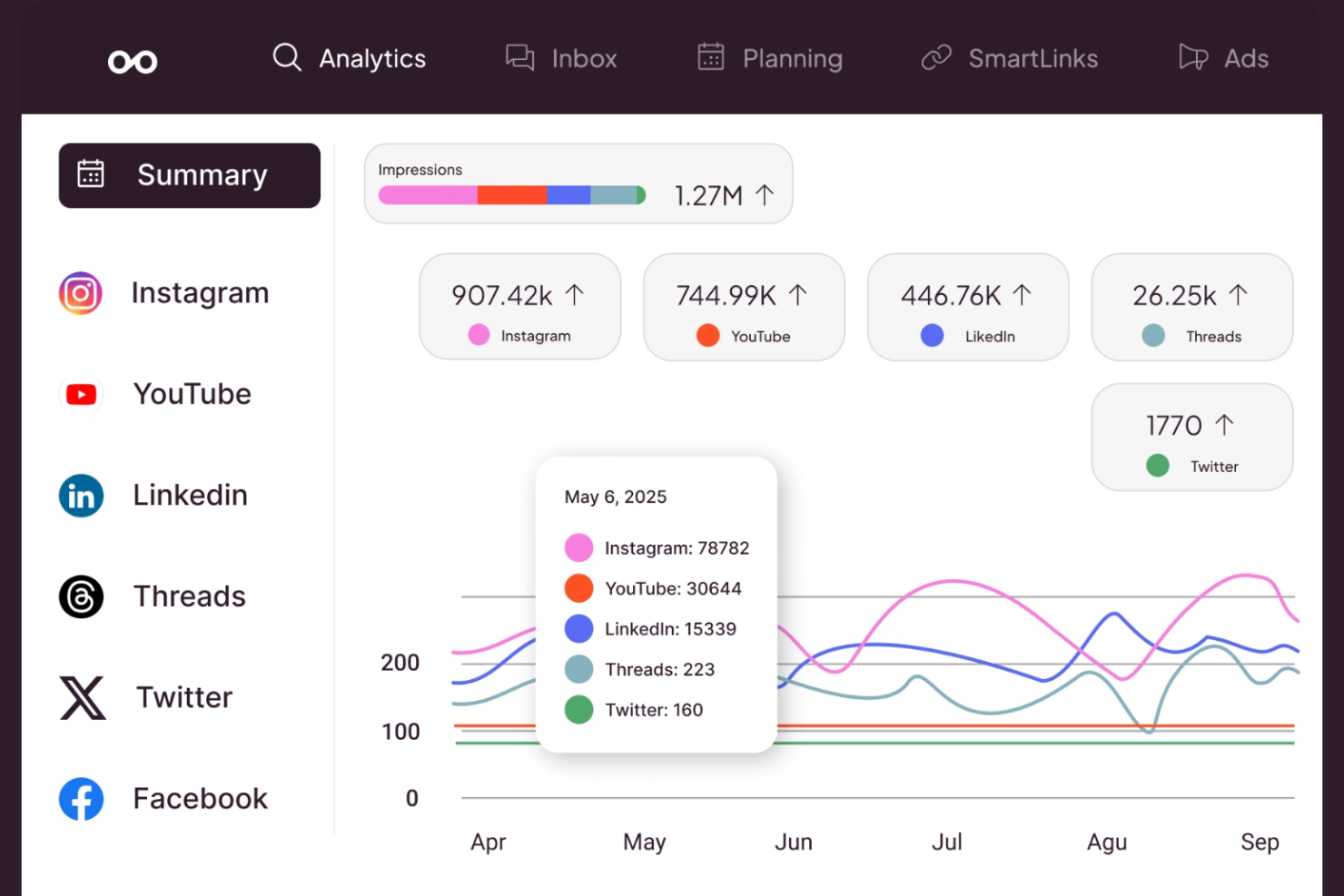Click the green Twitter dot in stat card
The image size is (1344, 896).
pos(1158,466)
